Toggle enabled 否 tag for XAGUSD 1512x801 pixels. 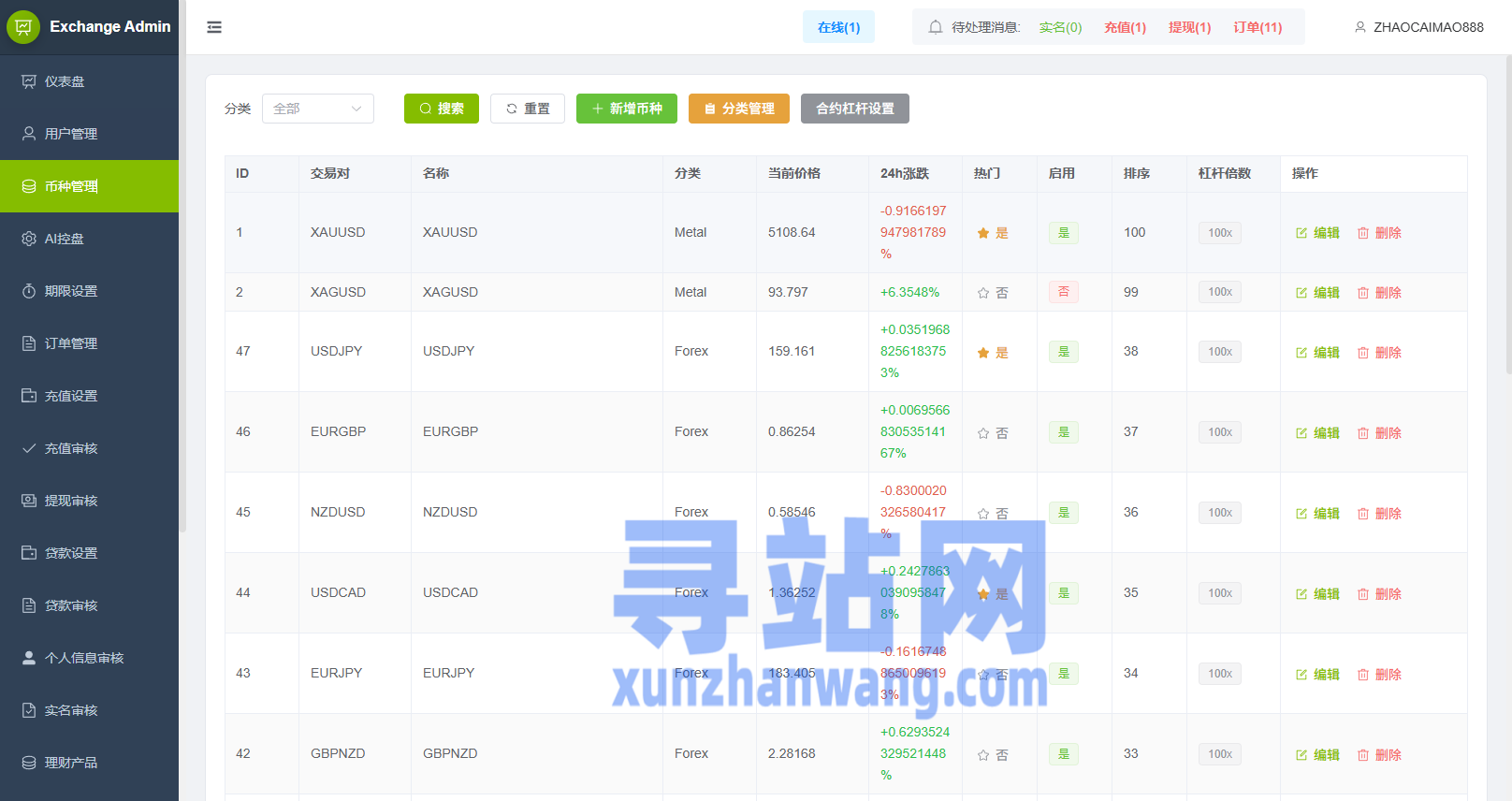pos(1064,292)
